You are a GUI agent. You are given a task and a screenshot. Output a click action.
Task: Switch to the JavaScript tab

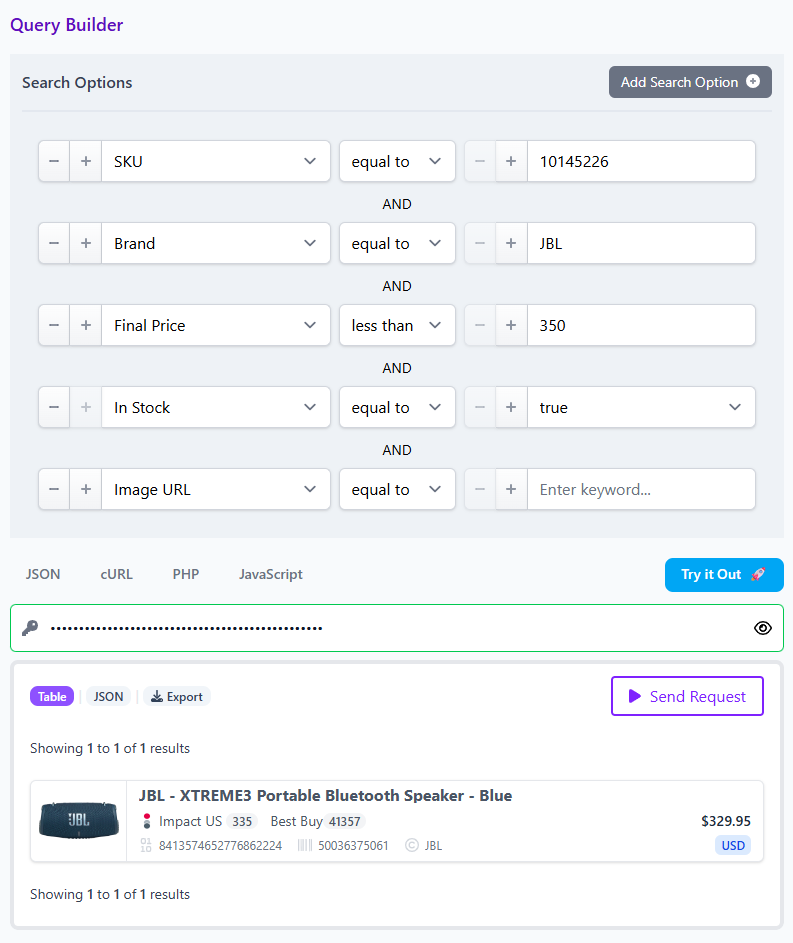pos(271,574)
